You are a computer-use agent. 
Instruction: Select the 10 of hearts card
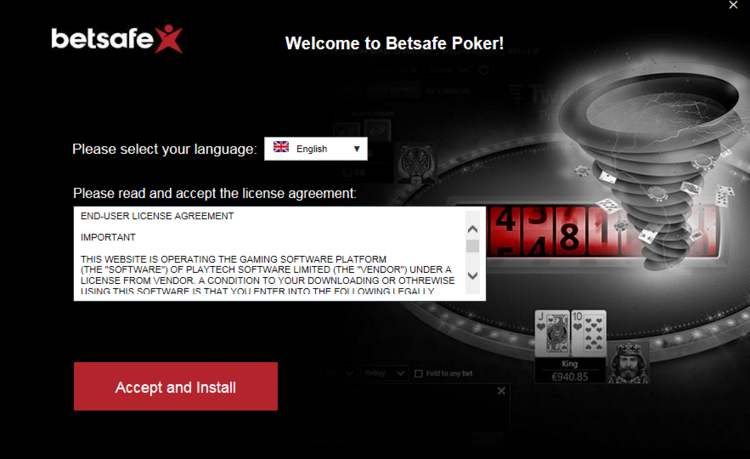(x=589, y=333)
